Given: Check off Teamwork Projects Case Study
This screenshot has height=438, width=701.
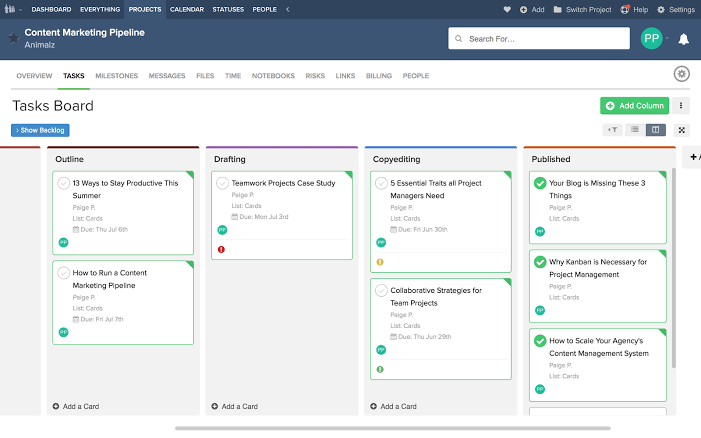Looking at the screenshot, I should tap(222, 183).
